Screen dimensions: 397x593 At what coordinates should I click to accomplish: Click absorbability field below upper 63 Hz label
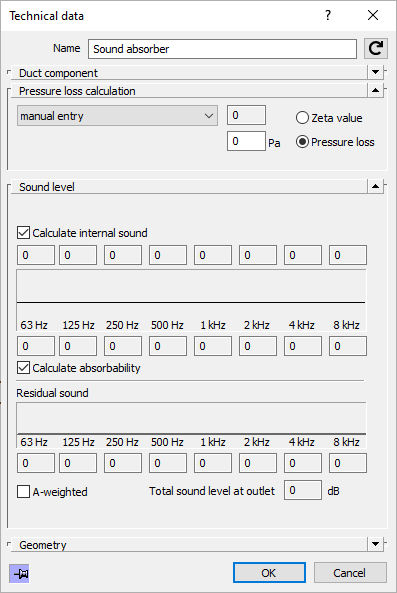pyautogui.click(x=36, y=346)
